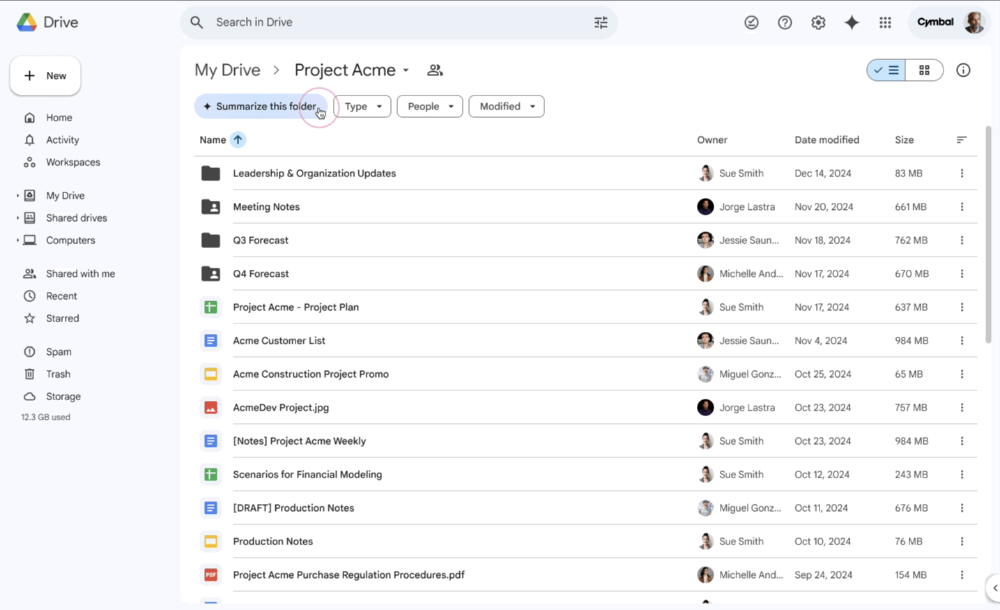Switch to list layout view
Image resolution: width=1000 pixels, height=610 pixels.
886,70
